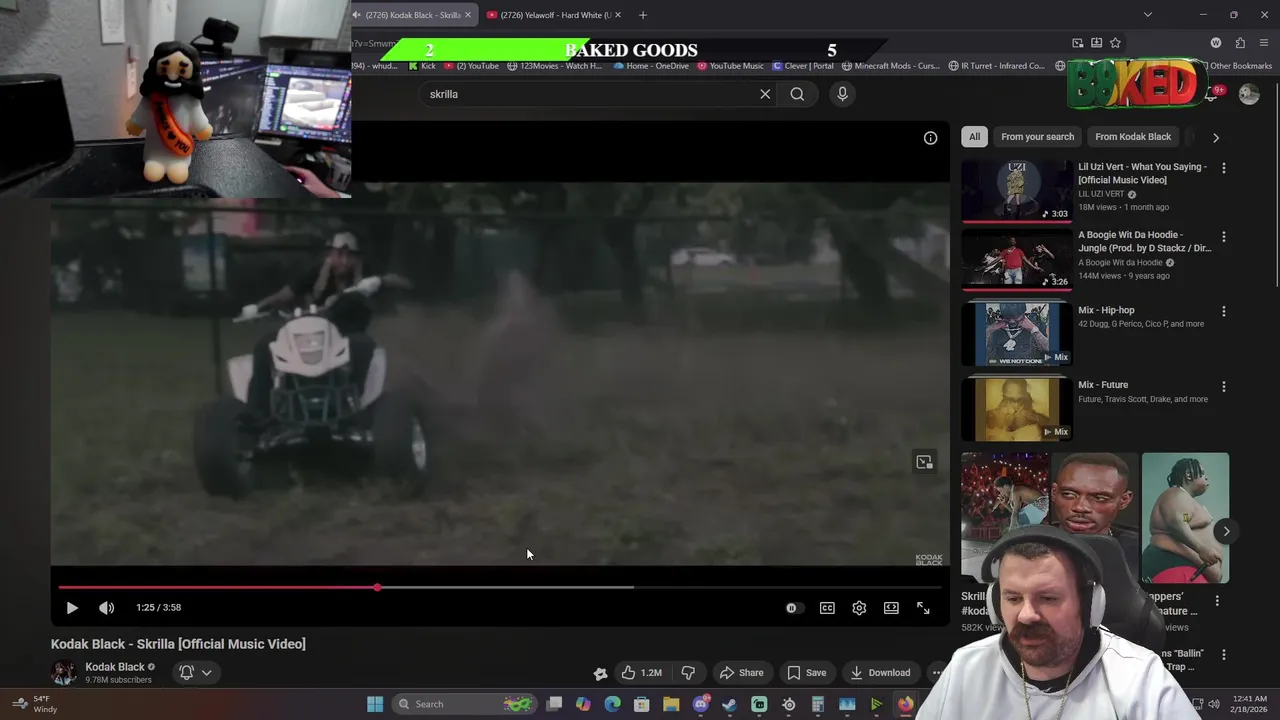
Task: Click the Windows taskbar Search box
Action: pos(465,704)
